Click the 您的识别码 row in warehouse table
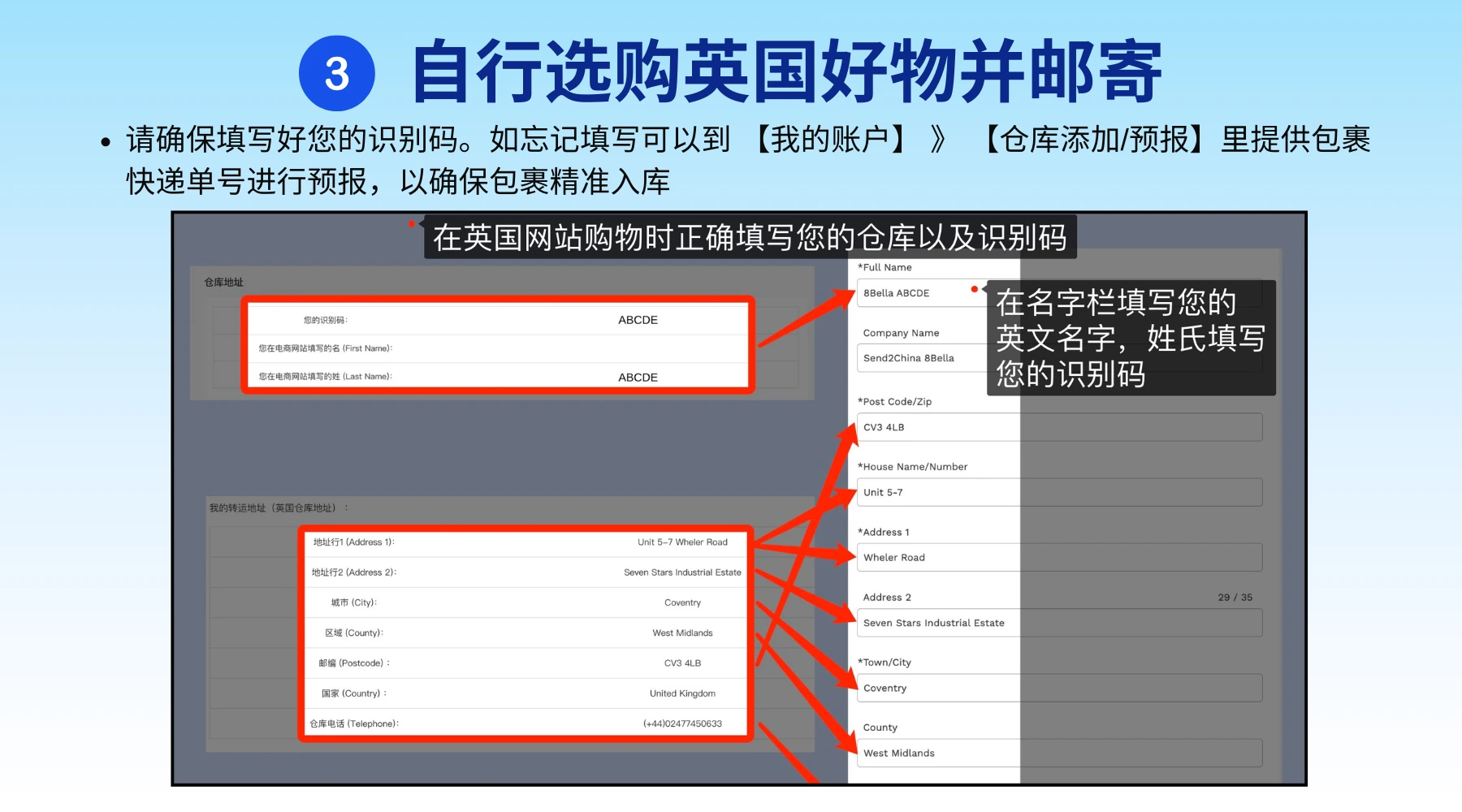The height and width of the screenshot is (812, 1462). click(x=497, y=320)
